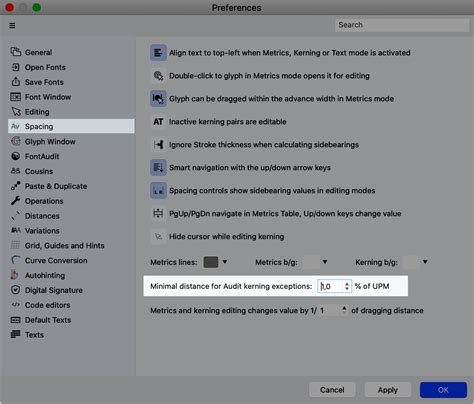Focus the preferences Search field
The image size is (474, 404).
point(402,25)
